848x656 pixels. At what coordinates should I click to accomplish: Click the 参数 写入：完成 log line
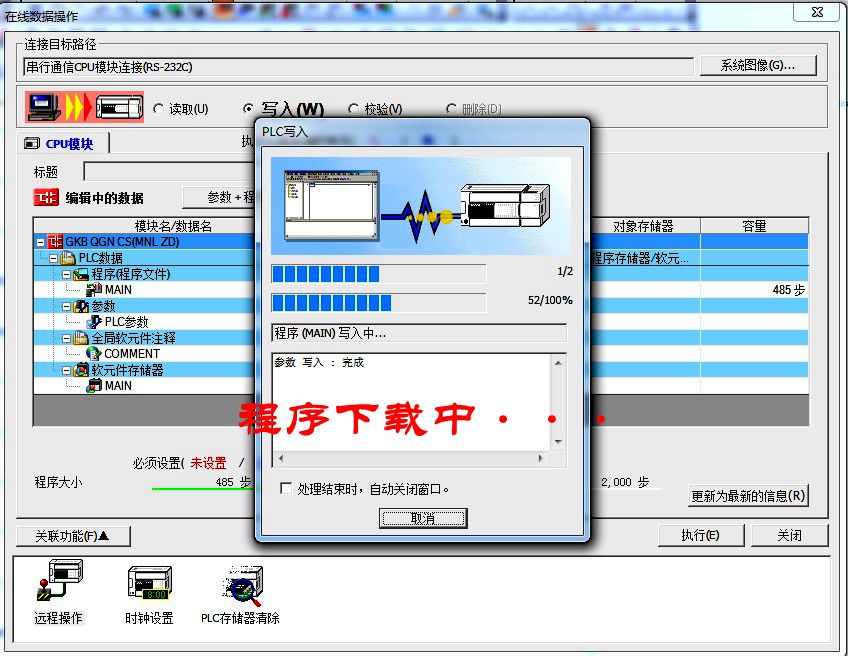pyautogui.click(x=319, y=362)
